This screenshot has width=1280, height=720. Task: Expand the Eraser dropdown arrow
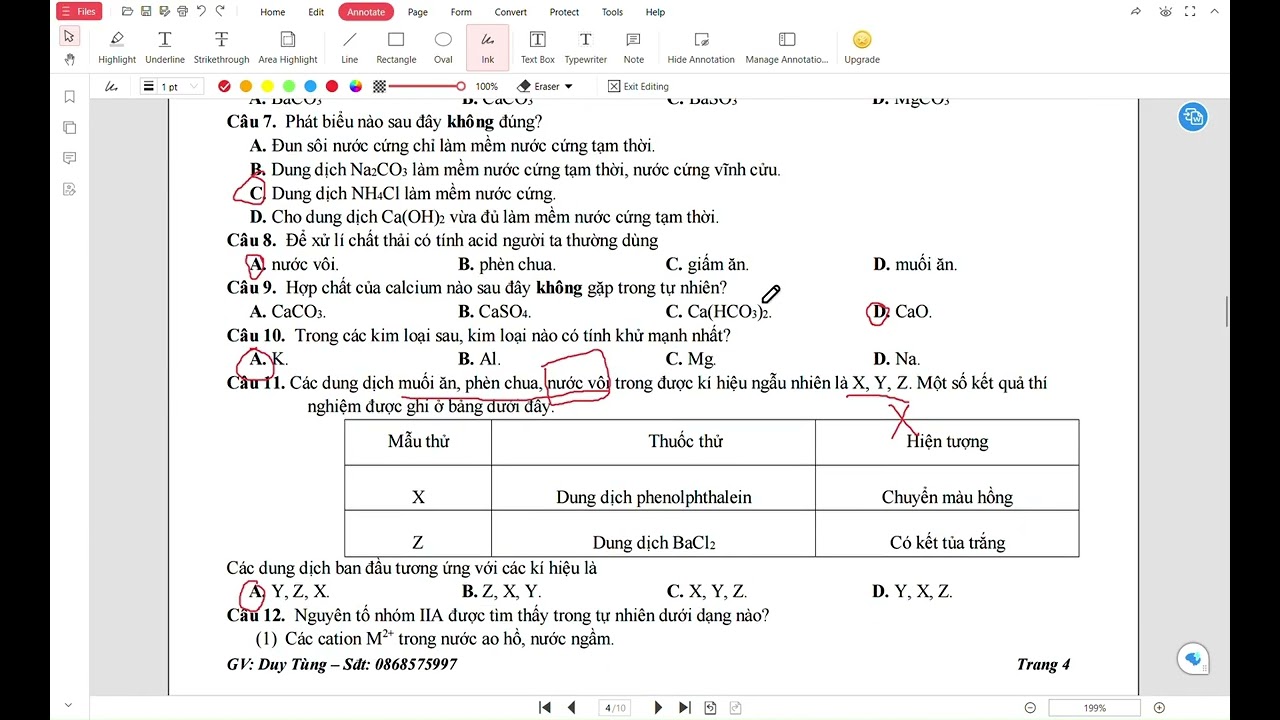[x=569, y=87]
